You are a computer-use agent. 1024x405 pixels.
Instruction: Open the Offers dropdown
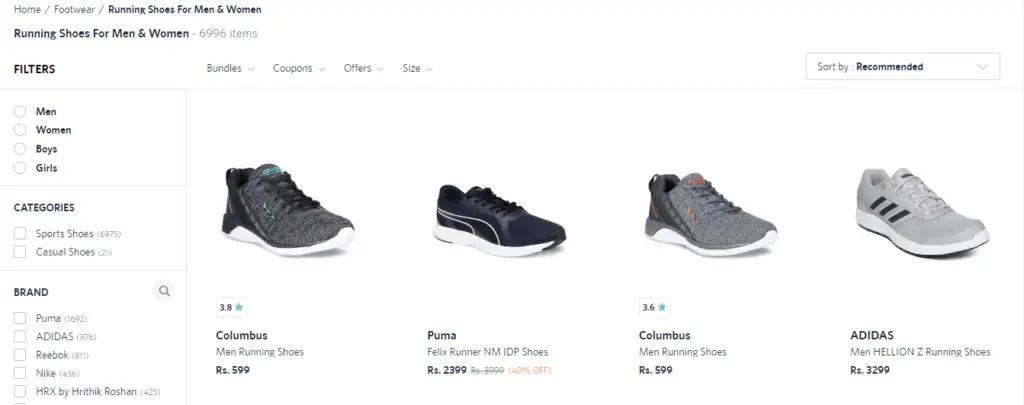(364, 69)
